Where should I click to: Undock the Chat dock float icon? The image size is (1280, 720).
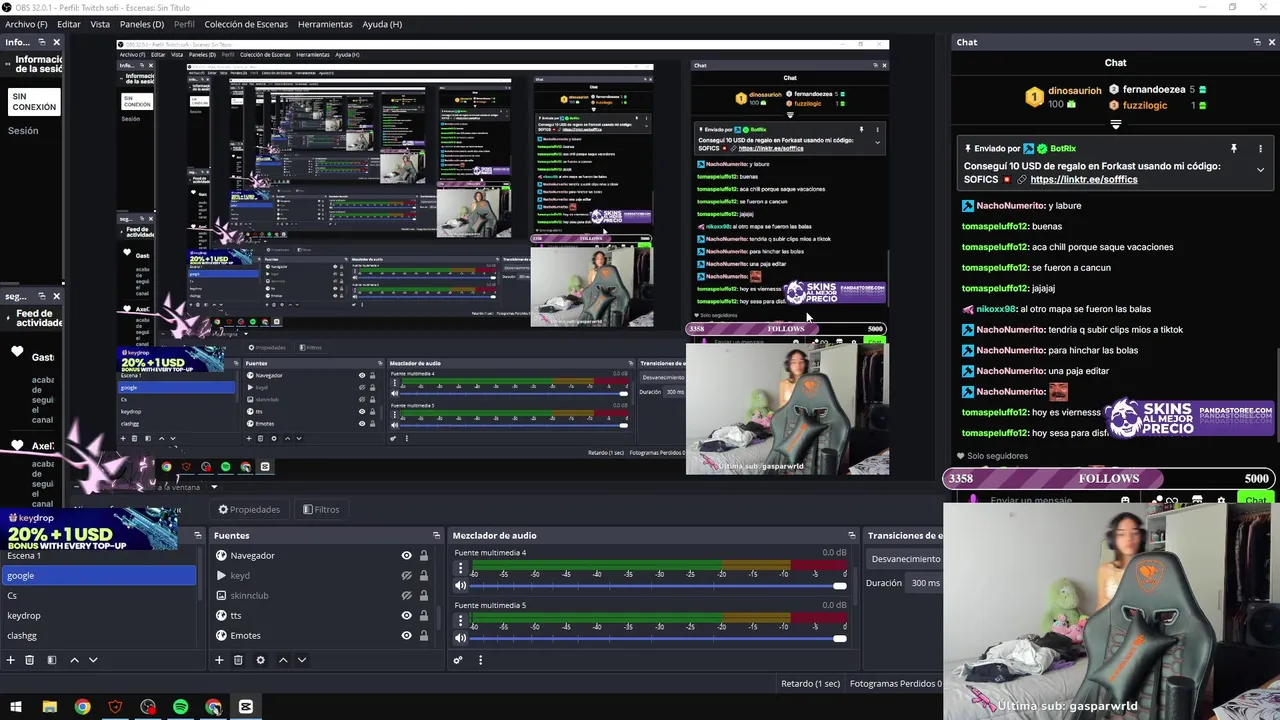pos(1257,42)
